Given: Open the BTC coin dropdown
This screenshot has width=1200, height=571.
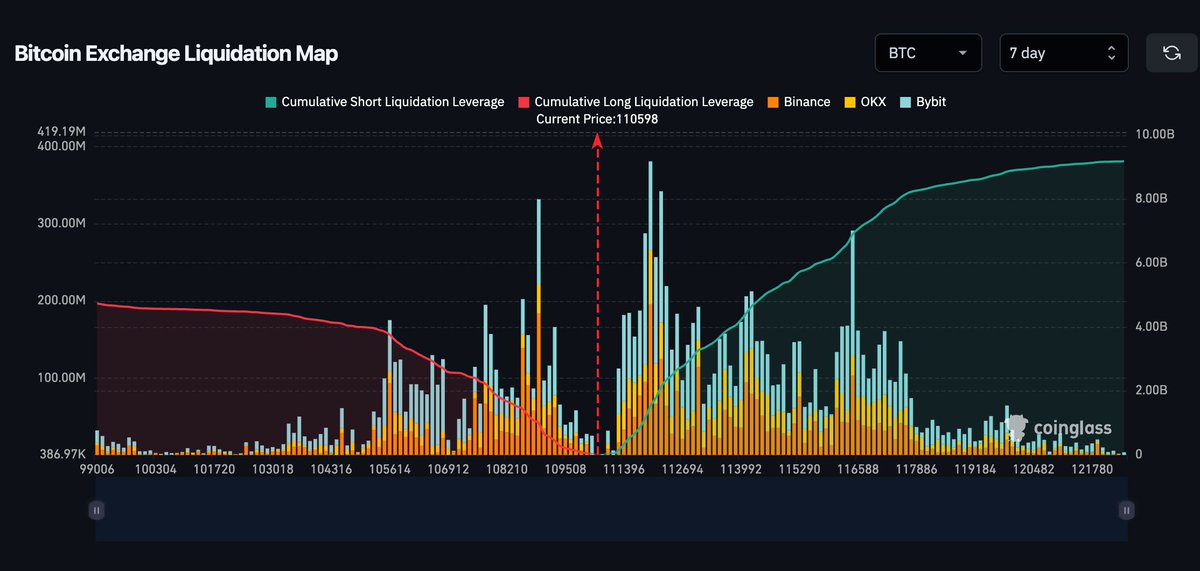Looking at the screenshot, I should tap(928, 53).
